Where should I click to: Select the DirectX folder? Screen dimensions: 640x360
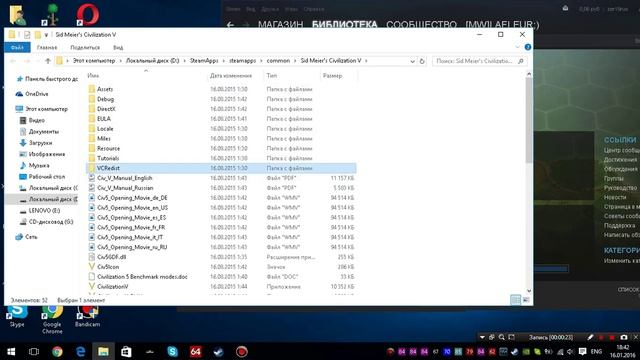(x=106, y=109)
